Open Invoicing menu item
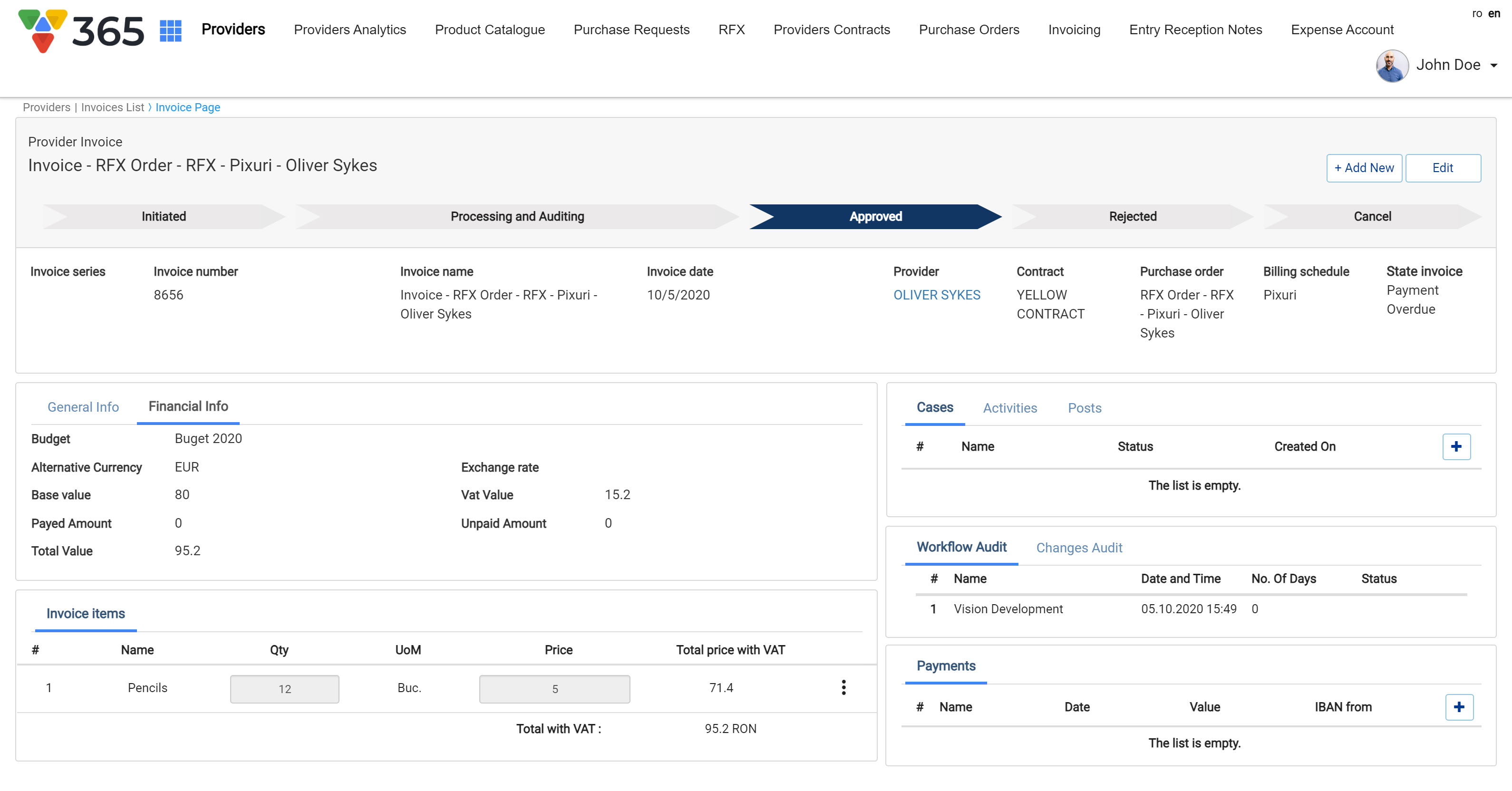Screen dimensions: 1512x791 1074,30
